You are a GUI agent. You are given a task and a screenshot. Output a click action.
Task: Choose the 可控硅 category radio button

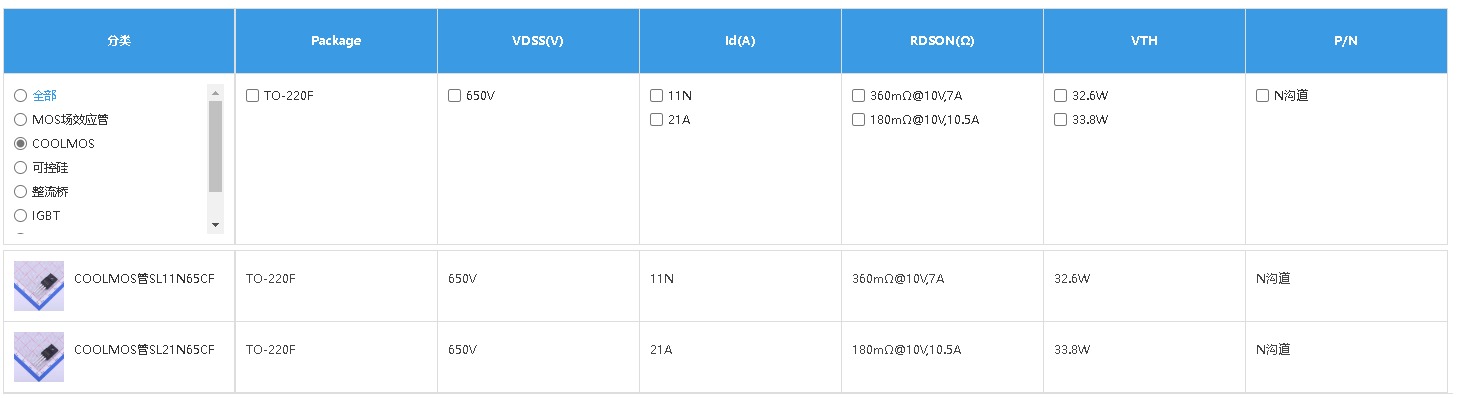tap(20, 168)
